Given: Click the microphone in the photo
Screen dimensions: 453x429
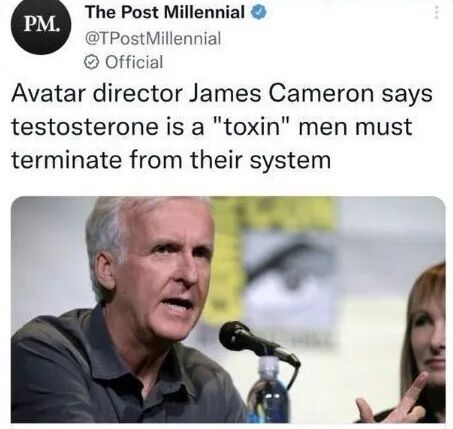Looking at the screenshot, I should pos(258,343).
